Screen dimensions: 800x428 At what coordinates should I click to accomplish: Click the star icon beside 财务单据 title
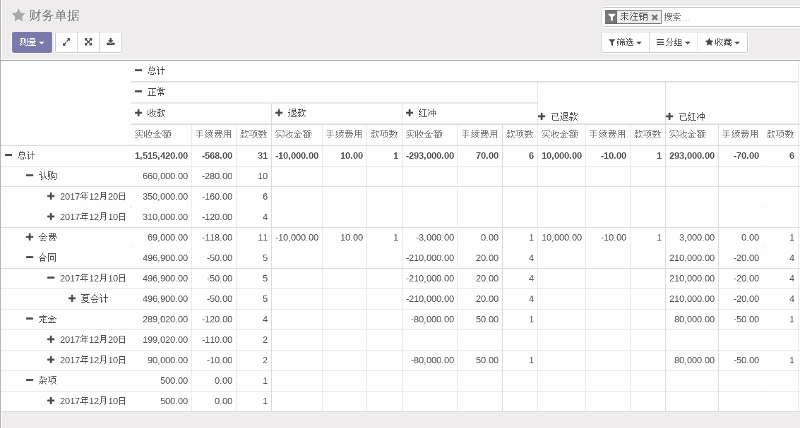(18, 16)
